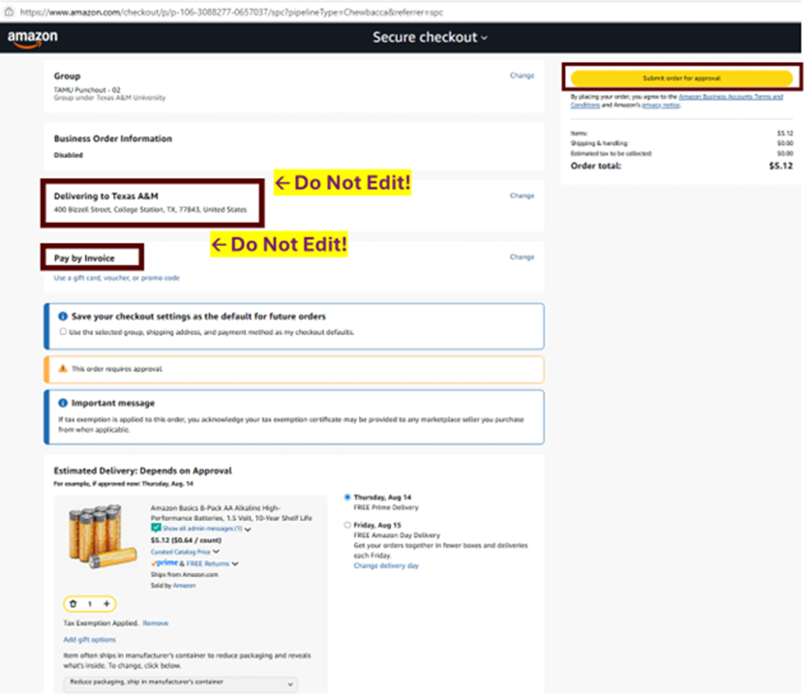Click the Prime logo under the item price

[165, 563]
